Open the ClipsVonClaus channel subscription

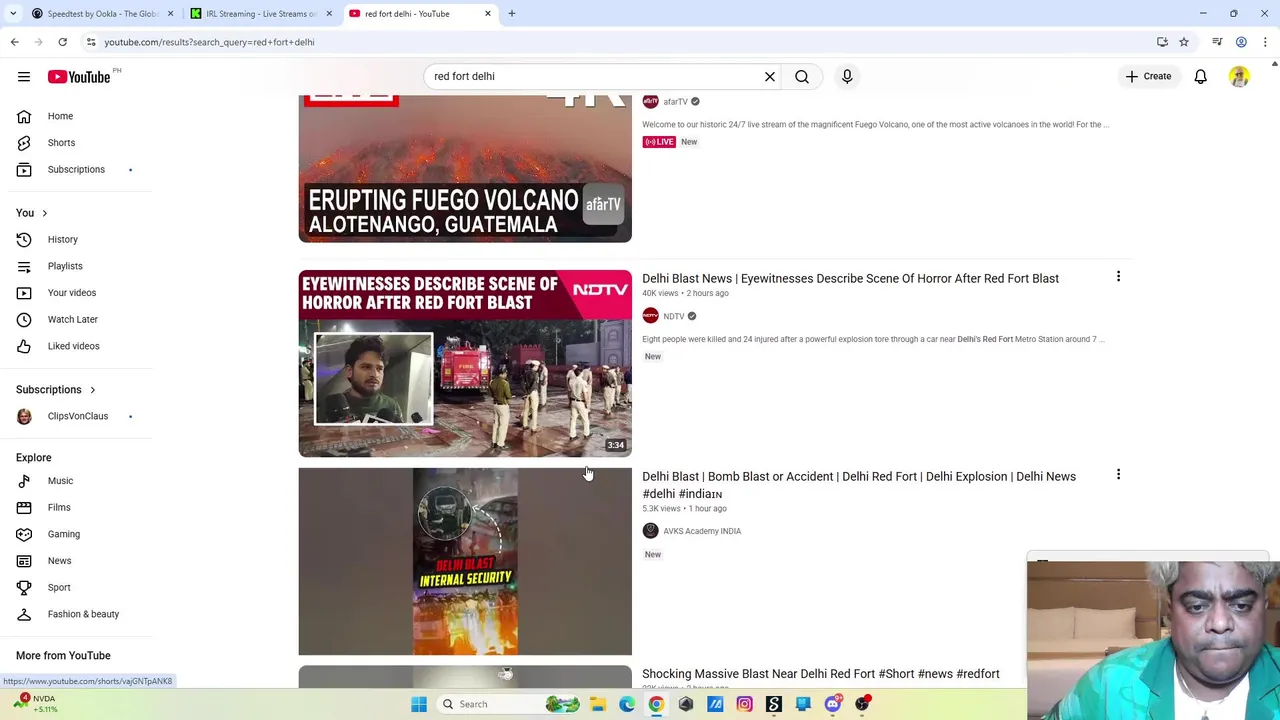click(76, 416)
